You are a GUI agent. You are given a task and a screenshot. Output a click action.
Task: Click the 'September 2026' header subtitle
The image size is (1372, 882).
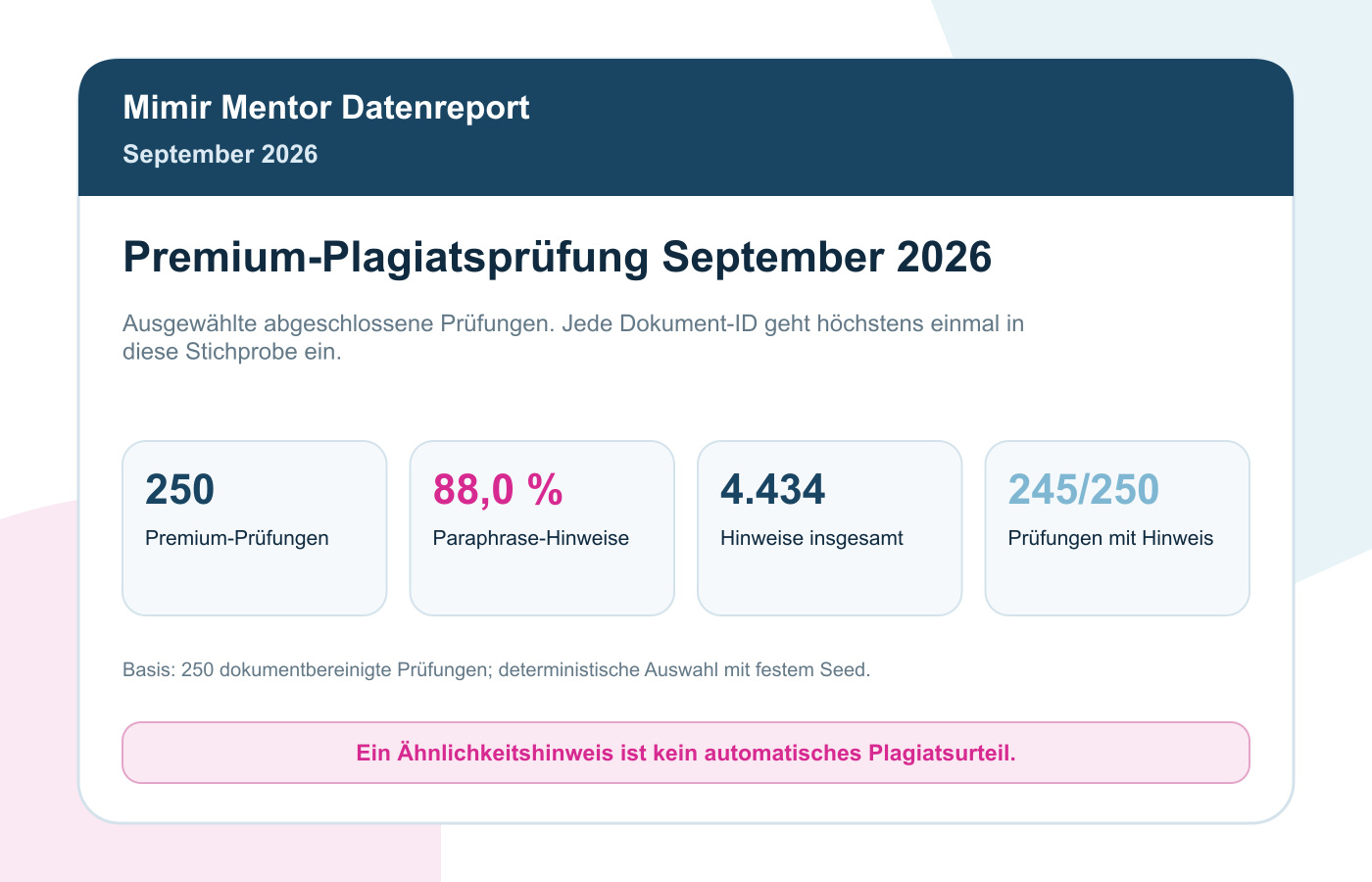(220, 154)
